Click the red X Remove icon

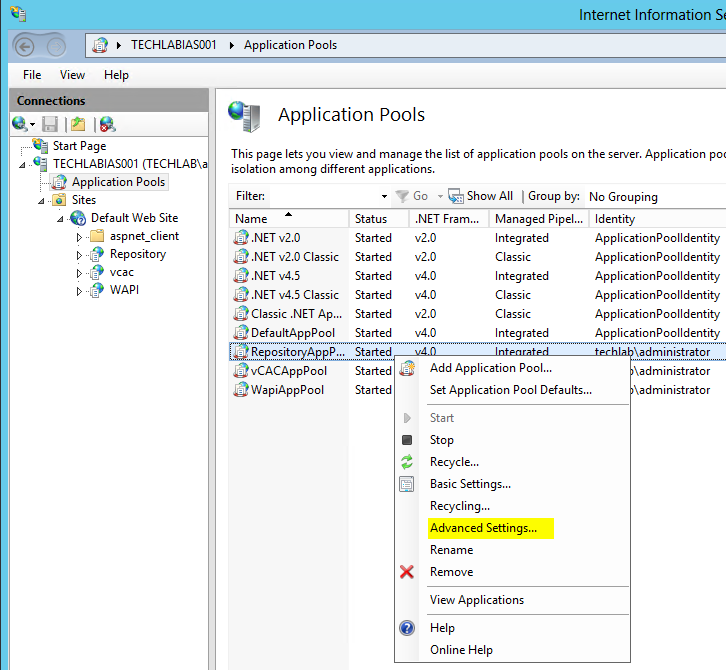click(407, 572)
